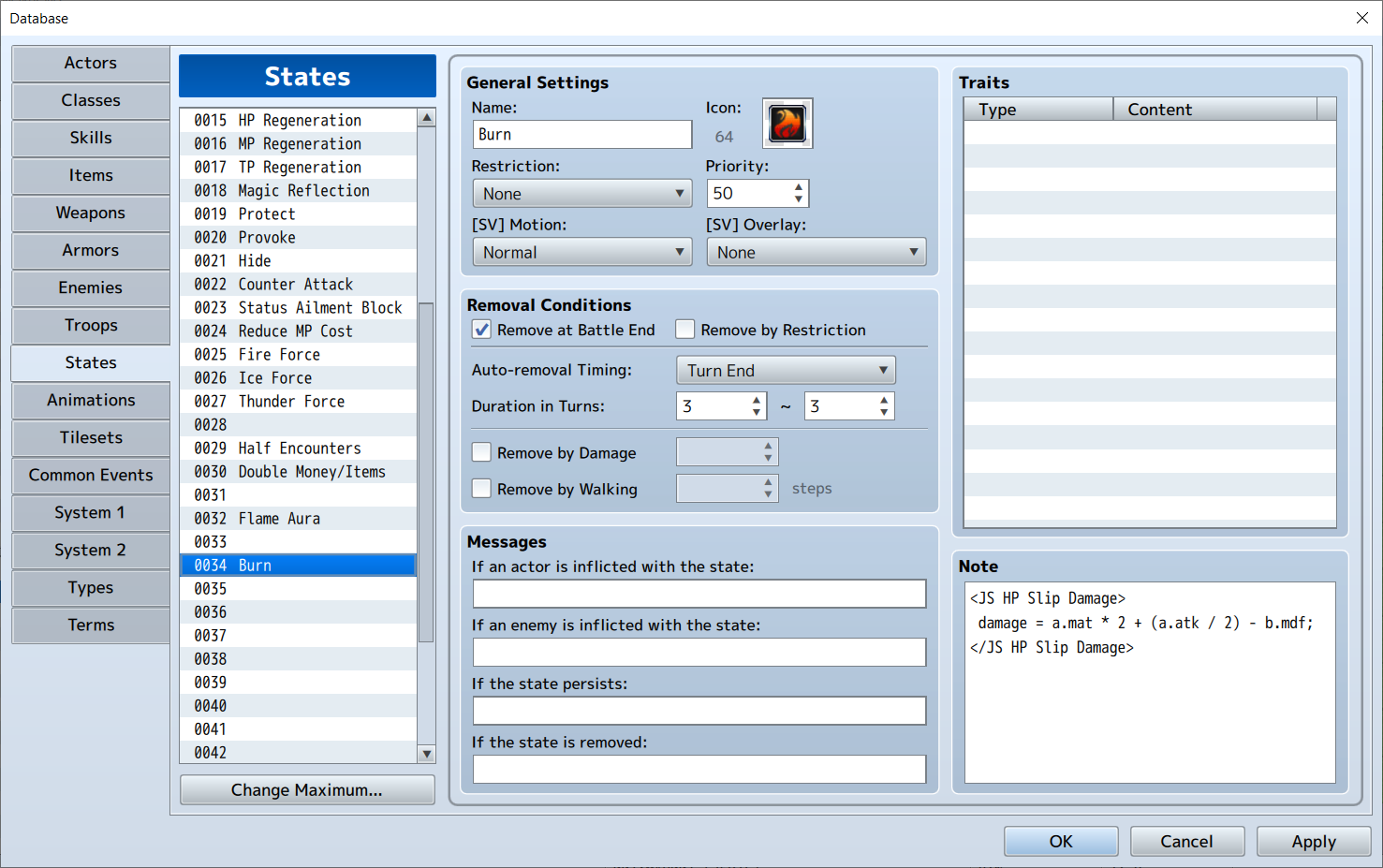1383x868 pixels.
Task: Select state 0025 Fire Force
Action: click(x=298, y=355)
